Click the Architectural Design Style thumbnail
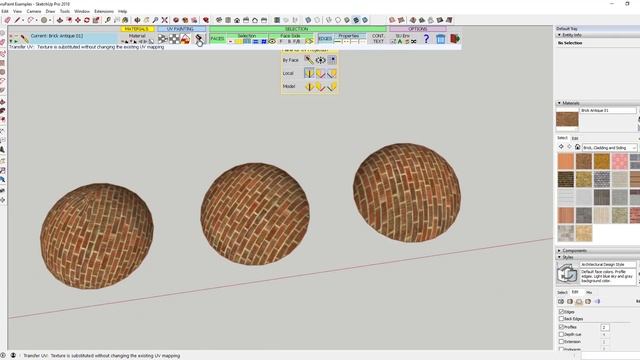 pos(567,273)
